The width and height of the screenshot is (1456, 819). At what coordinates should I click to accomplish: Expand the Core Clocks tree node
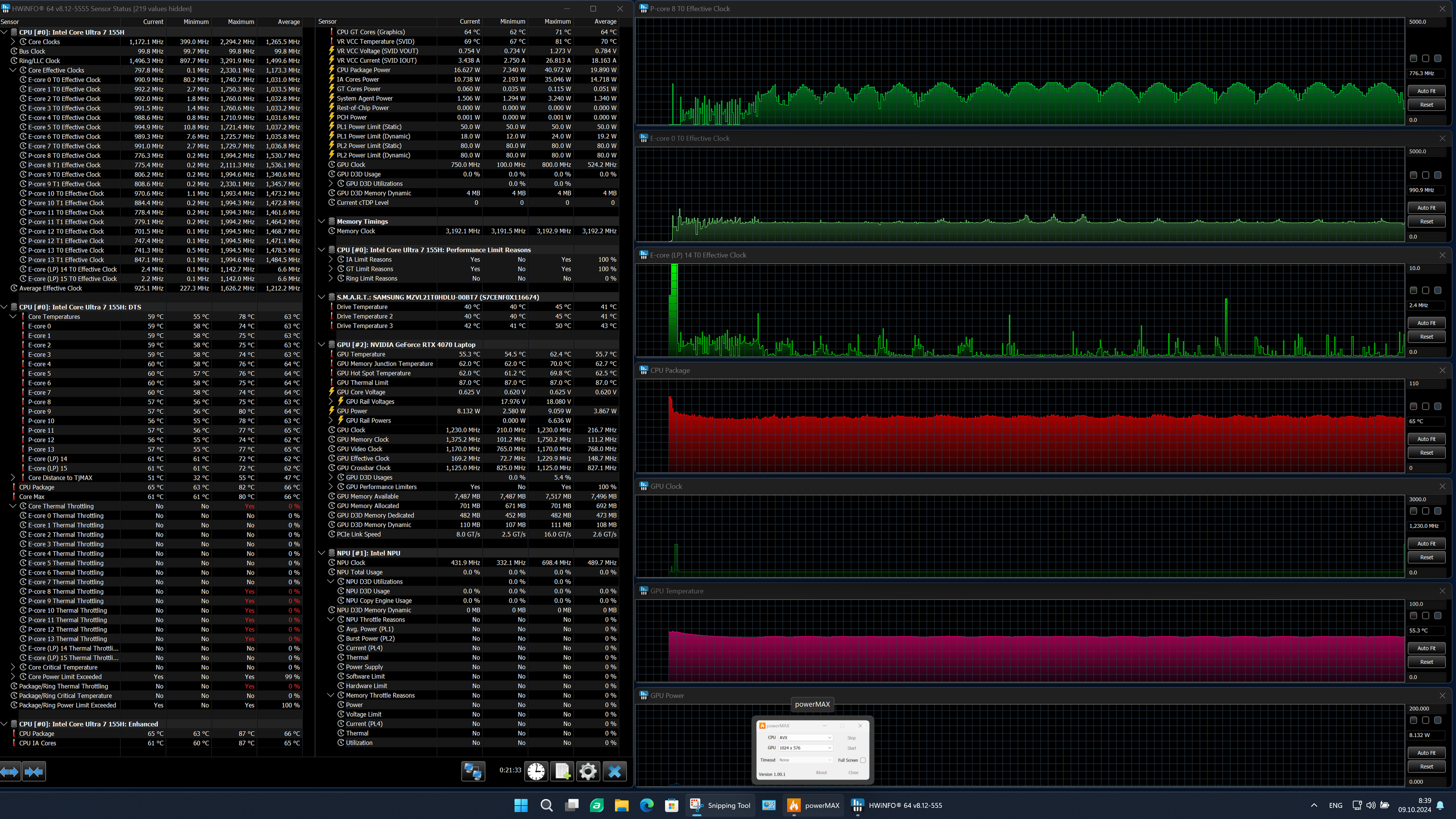click(13, 42)
